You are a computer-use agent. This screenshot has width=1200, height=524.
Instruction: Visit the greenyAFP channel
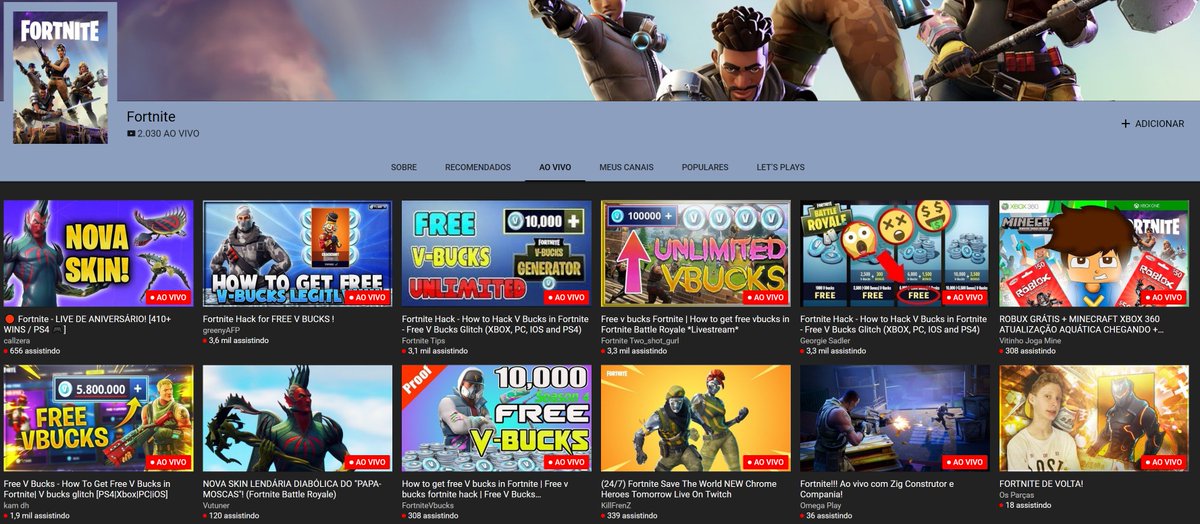[x=222, y=330]
